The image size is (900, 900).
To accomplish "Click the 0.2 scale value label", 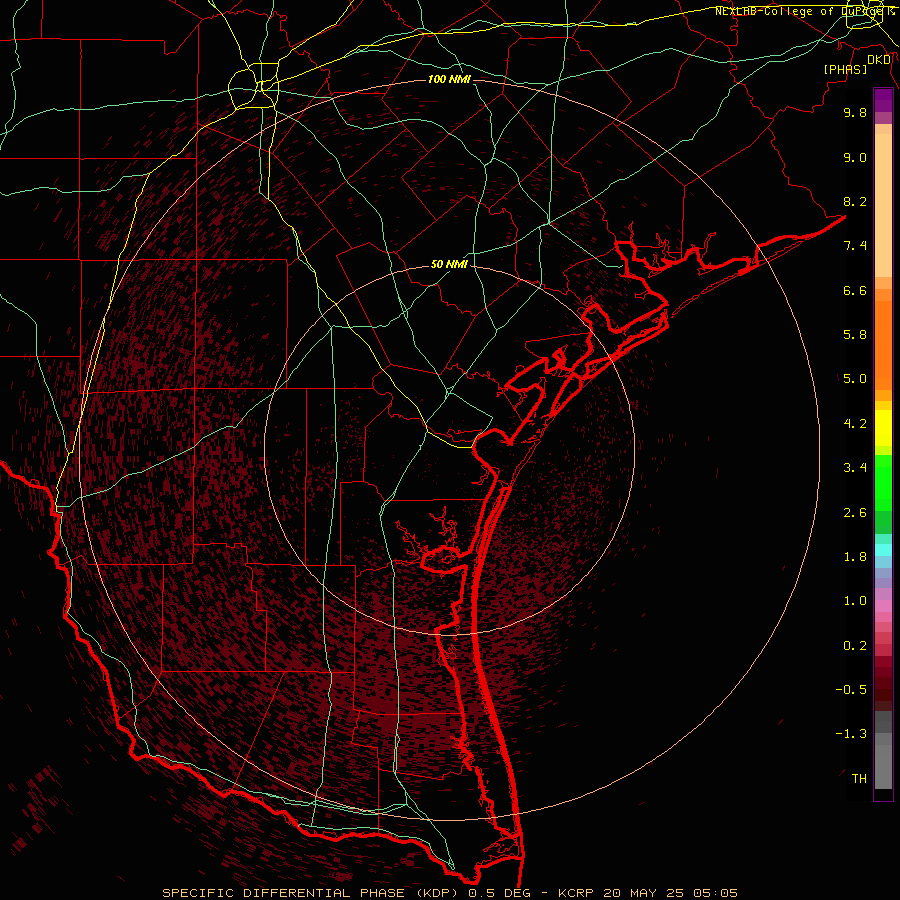I will point(855,646).
